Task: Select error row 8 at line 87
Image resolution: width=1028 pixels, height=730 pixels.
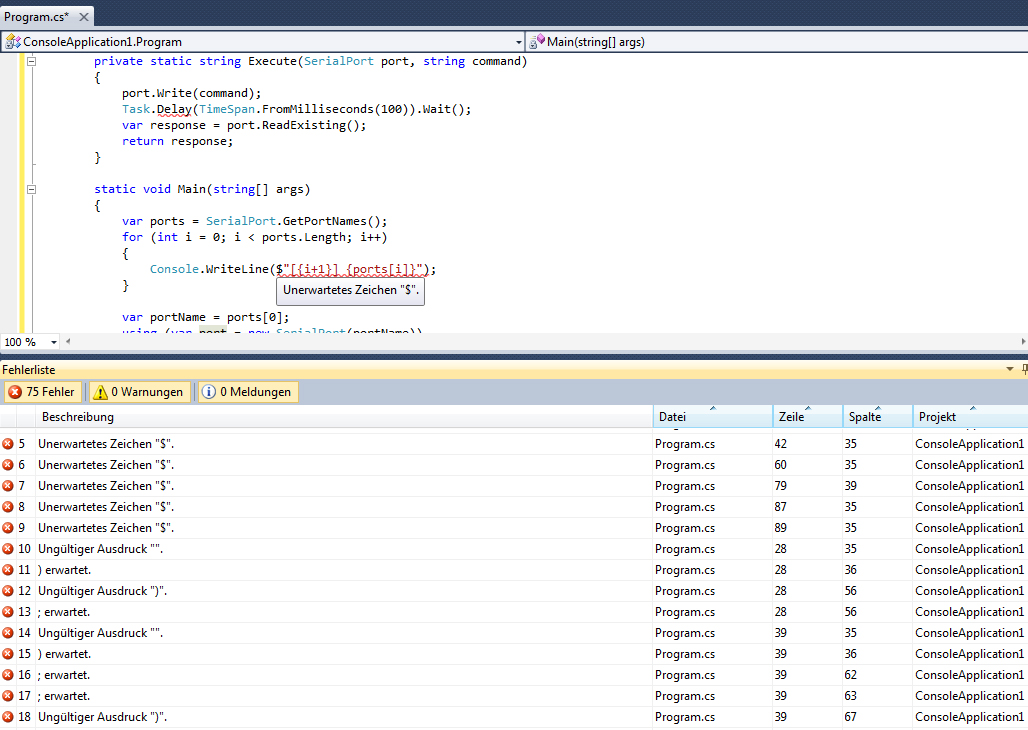Action: tap(514, 507)
